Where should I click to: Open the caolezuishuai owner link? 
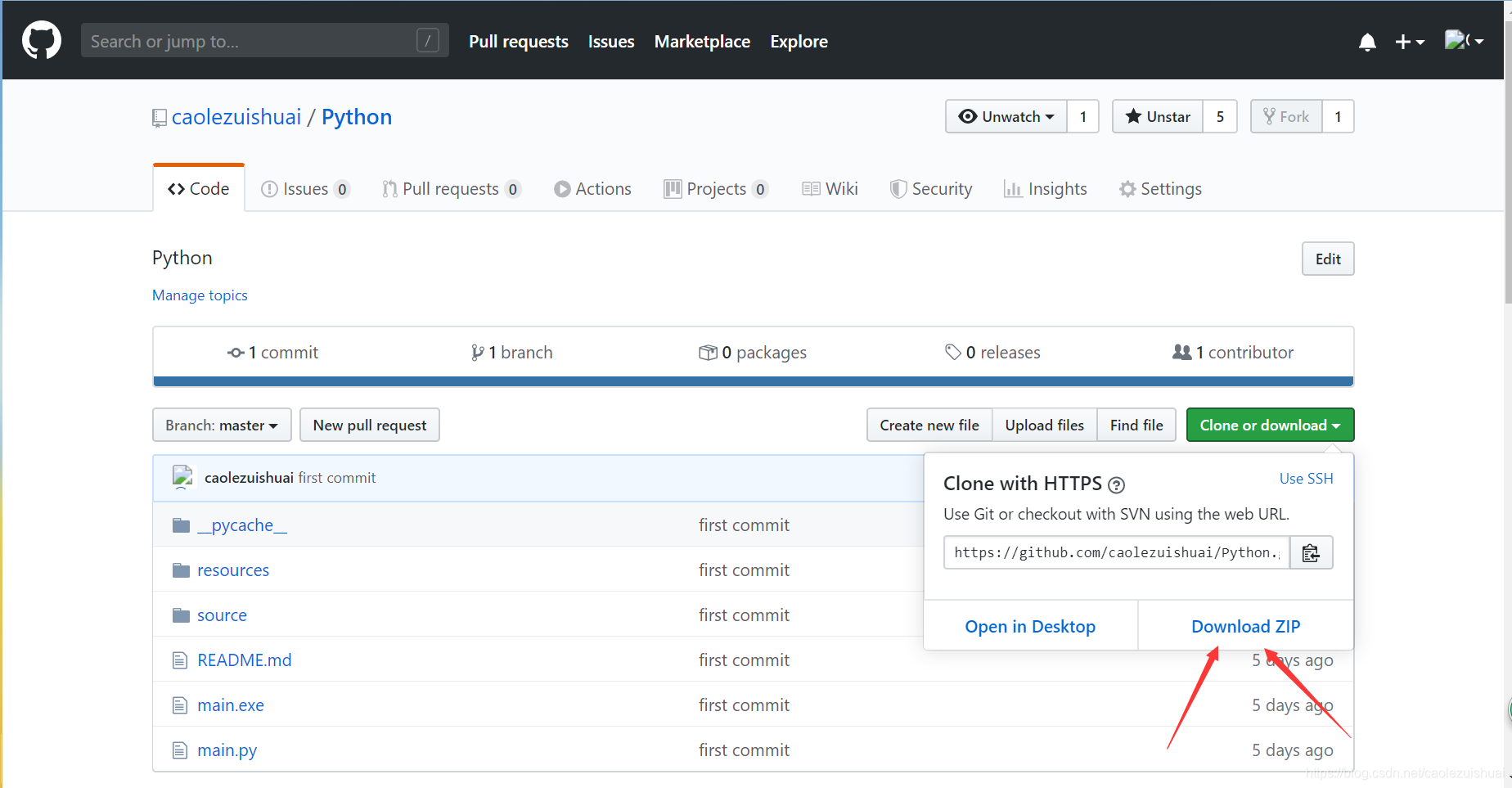tap(236, 117)
